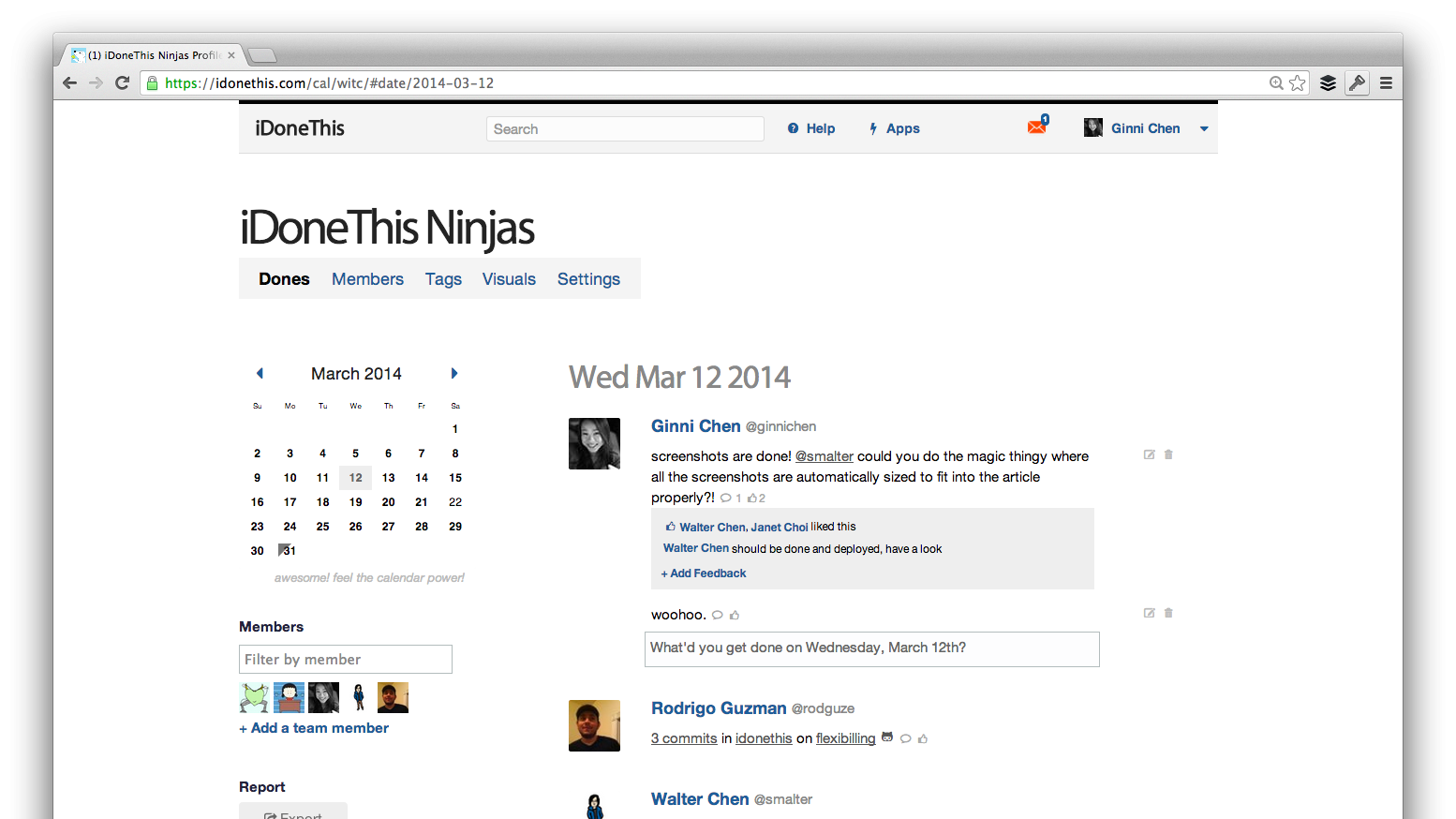Click the edit icon on the screenshots entry

pos(1149,454)
